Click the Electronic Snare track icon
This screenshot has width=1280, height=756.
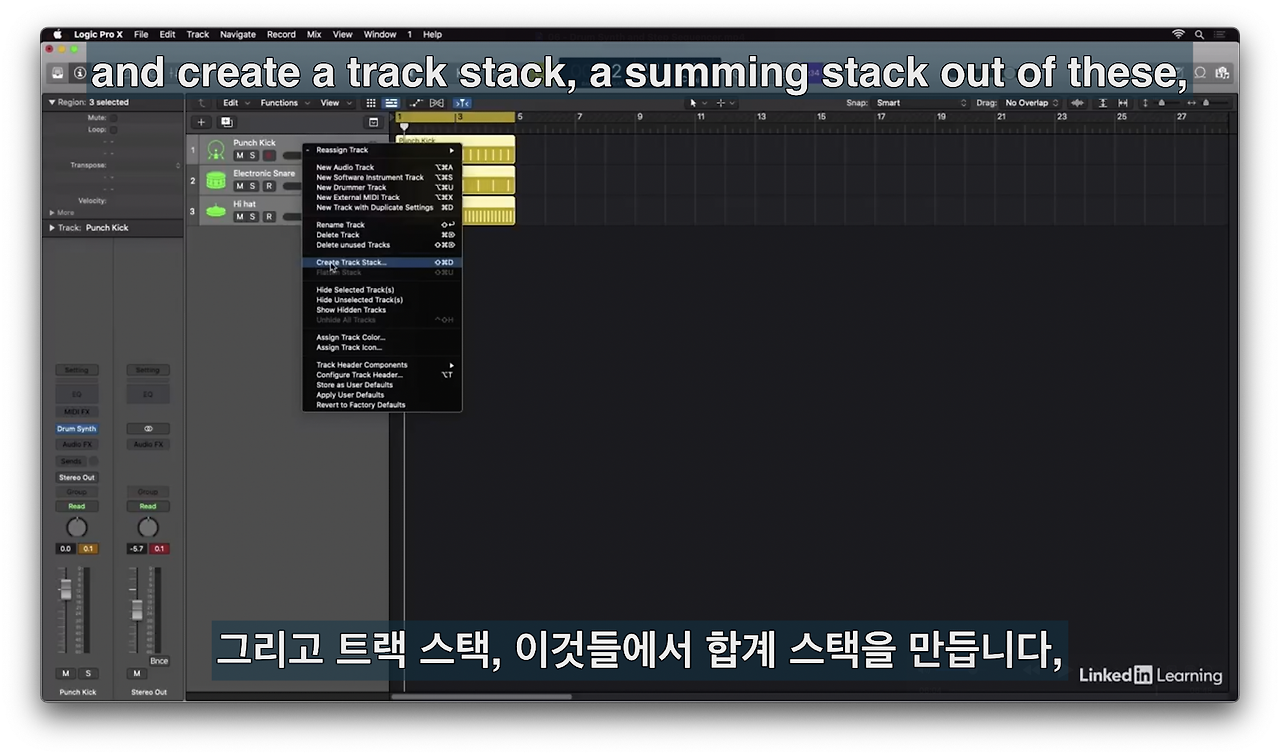(x=215, y=181)
